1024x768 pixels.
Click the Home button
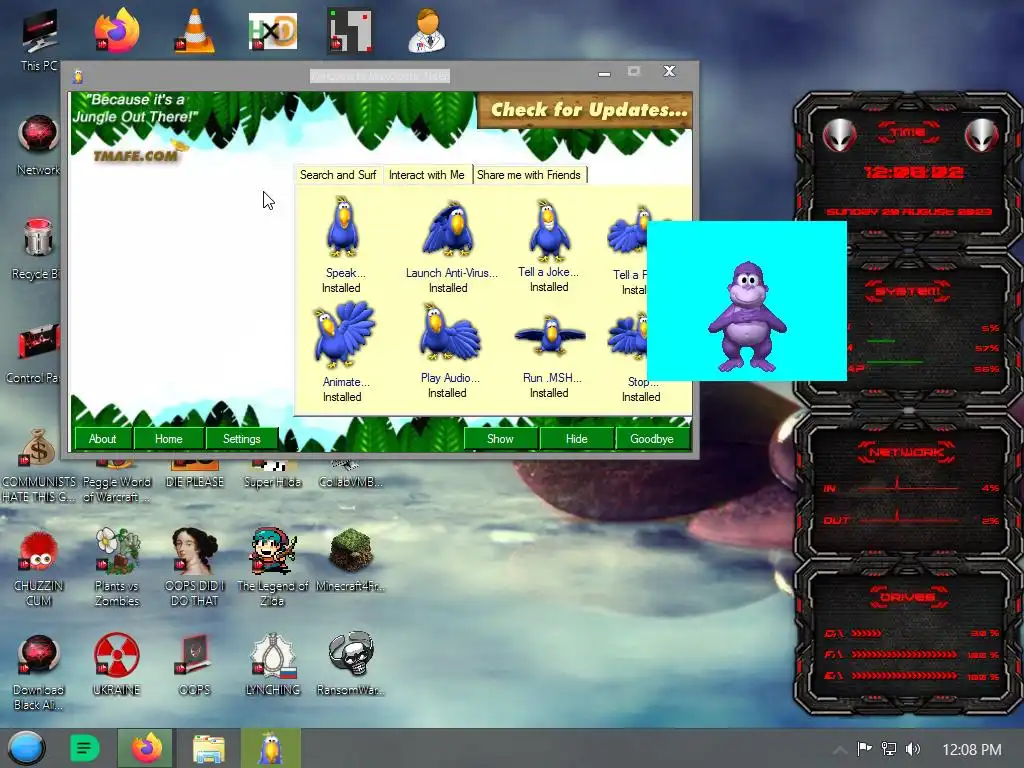point(168,439)
